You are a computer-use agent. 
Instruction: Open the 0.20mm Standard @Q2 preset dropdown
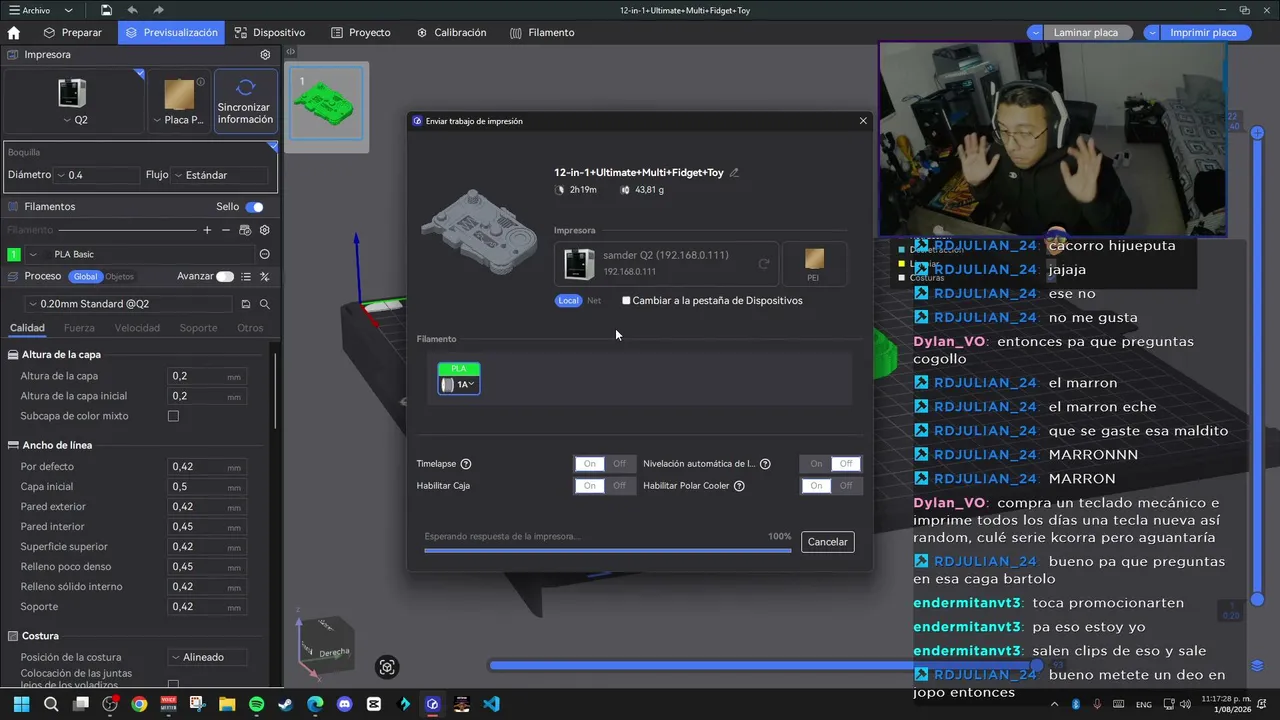click(128, 304)
